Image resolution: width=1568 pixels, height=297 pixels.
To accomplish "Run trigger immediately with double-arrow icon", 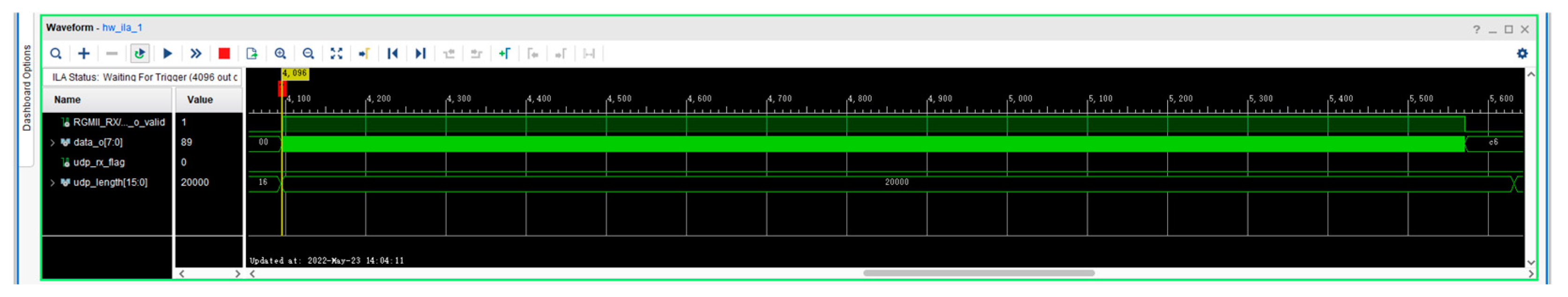I will tap(196, 53).
